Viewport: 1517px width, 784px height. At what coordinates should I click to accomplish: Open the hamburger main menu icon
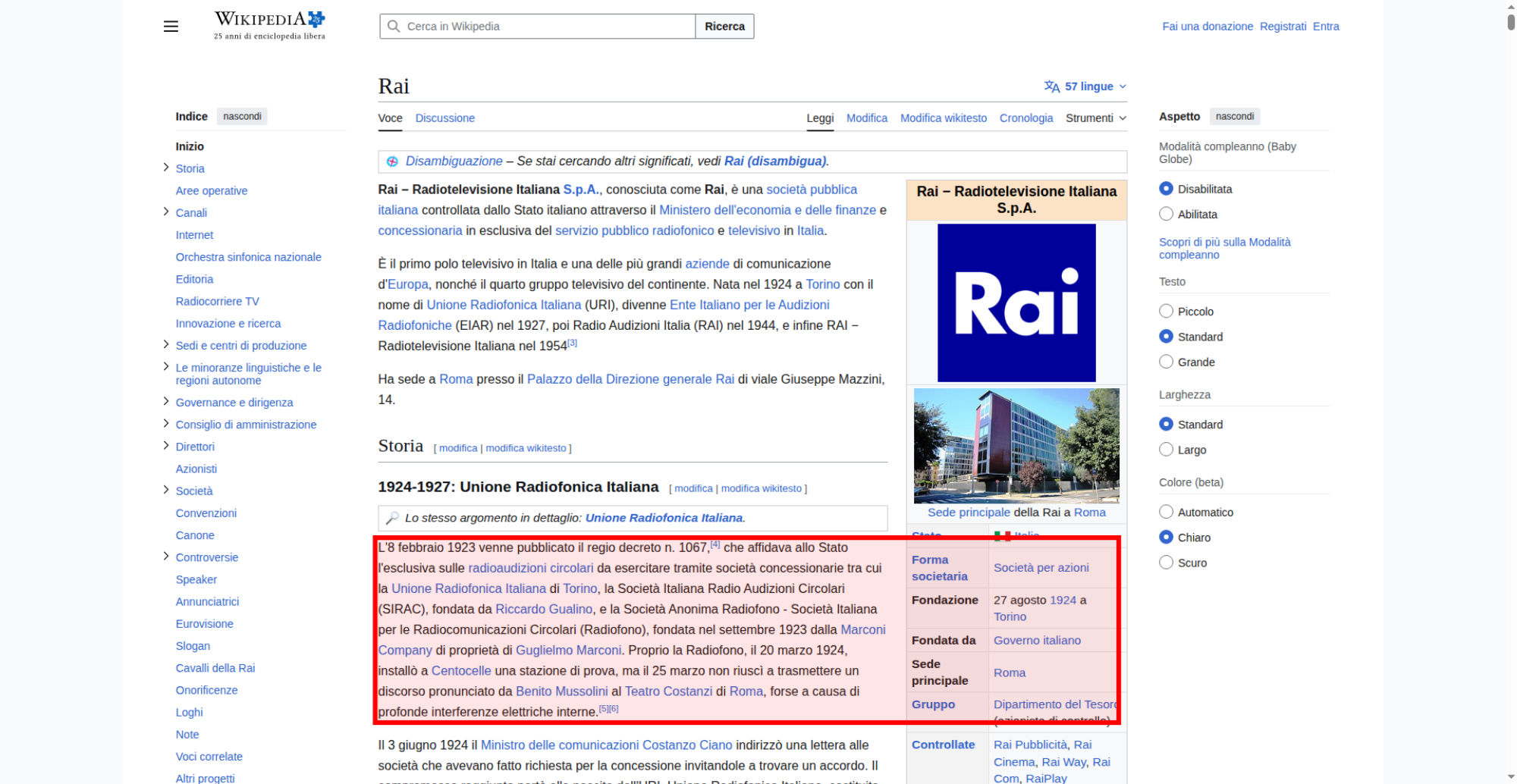pyautogui.click(x=171, y=27)
